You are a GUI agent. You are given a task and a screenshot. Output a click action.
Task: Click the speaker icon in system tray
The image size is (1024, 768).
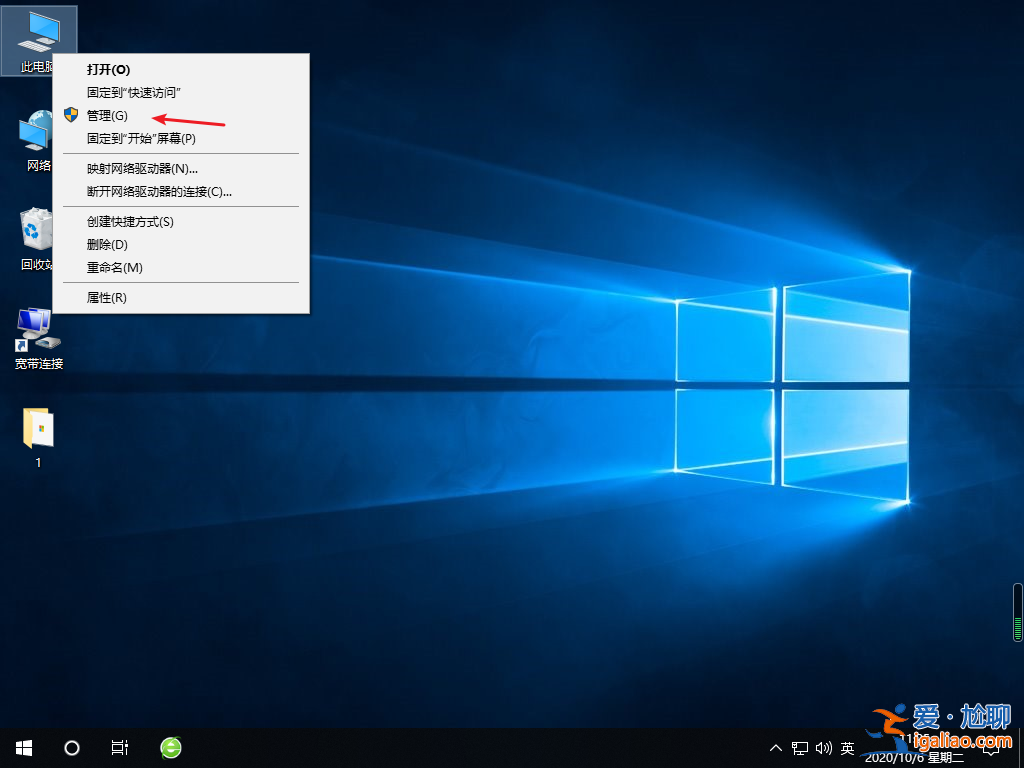[822, 747]
